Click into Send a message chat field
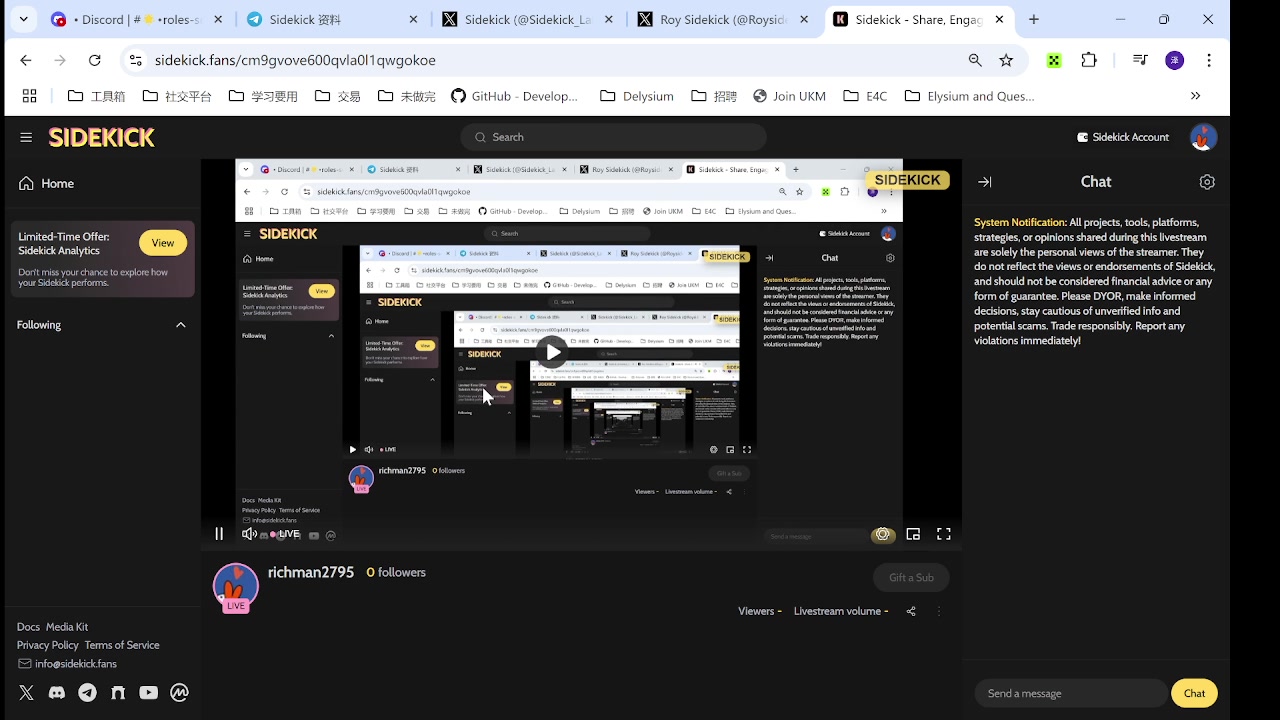 click(x=1070, y=693)
